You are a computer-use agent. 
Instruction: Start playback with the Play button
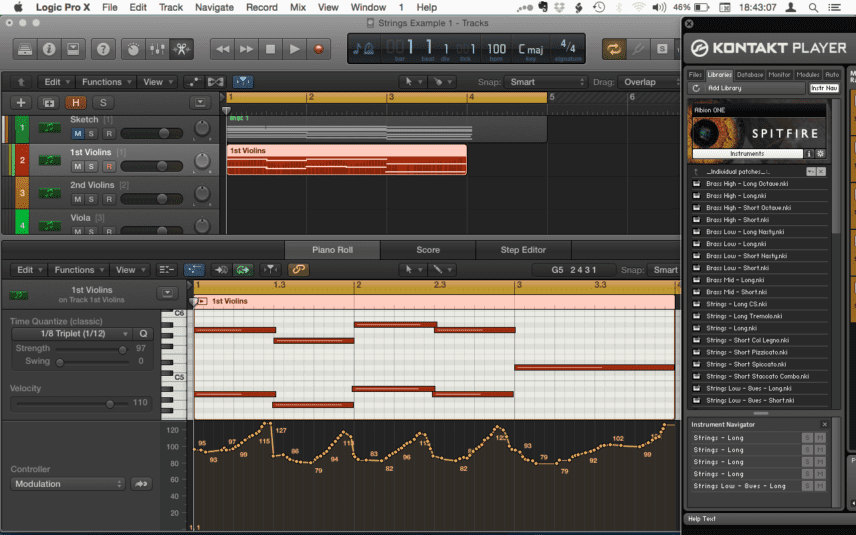coord(294,49)
